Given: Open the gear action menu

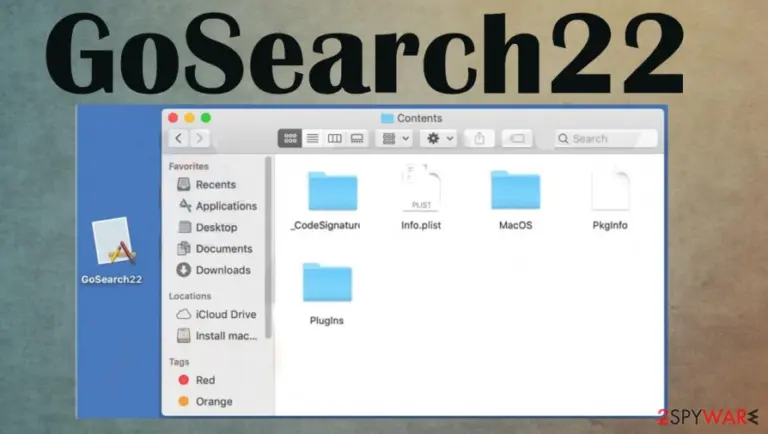Looking at the screenshot, I should click(x=439, y=139).
